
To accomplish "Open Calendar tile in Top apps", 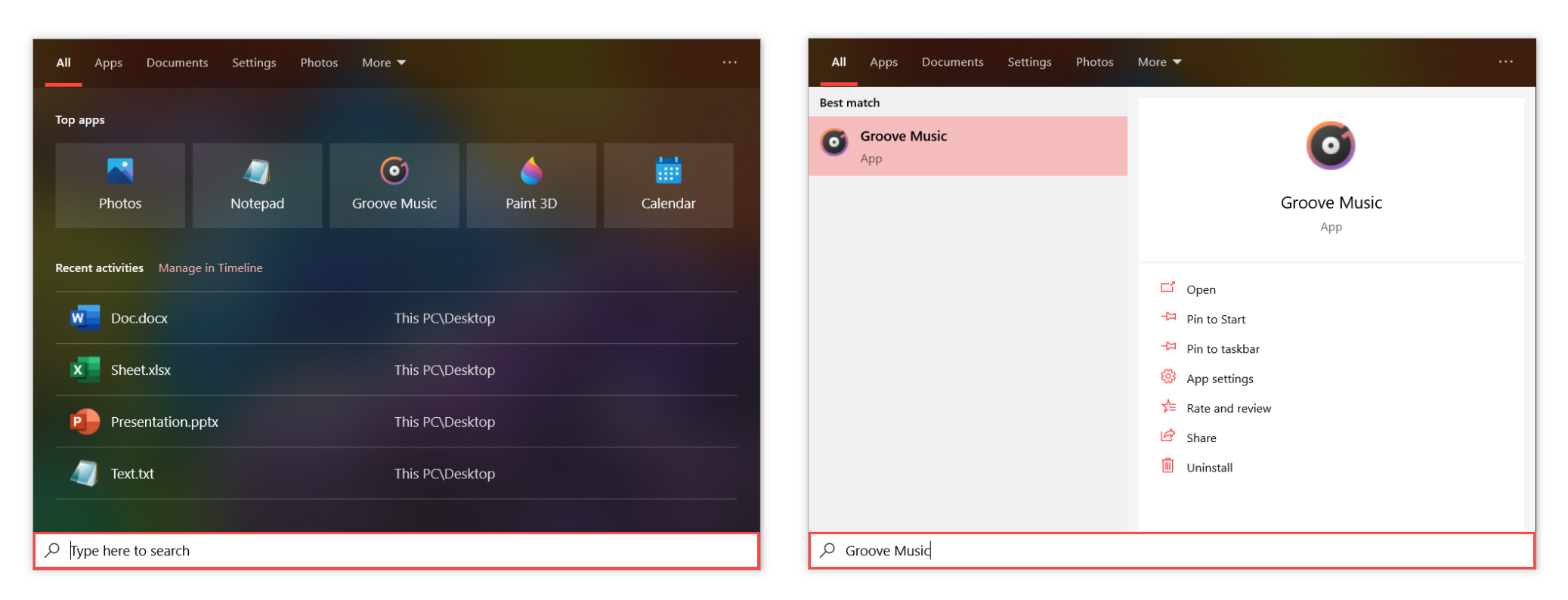I will [669, 185].
